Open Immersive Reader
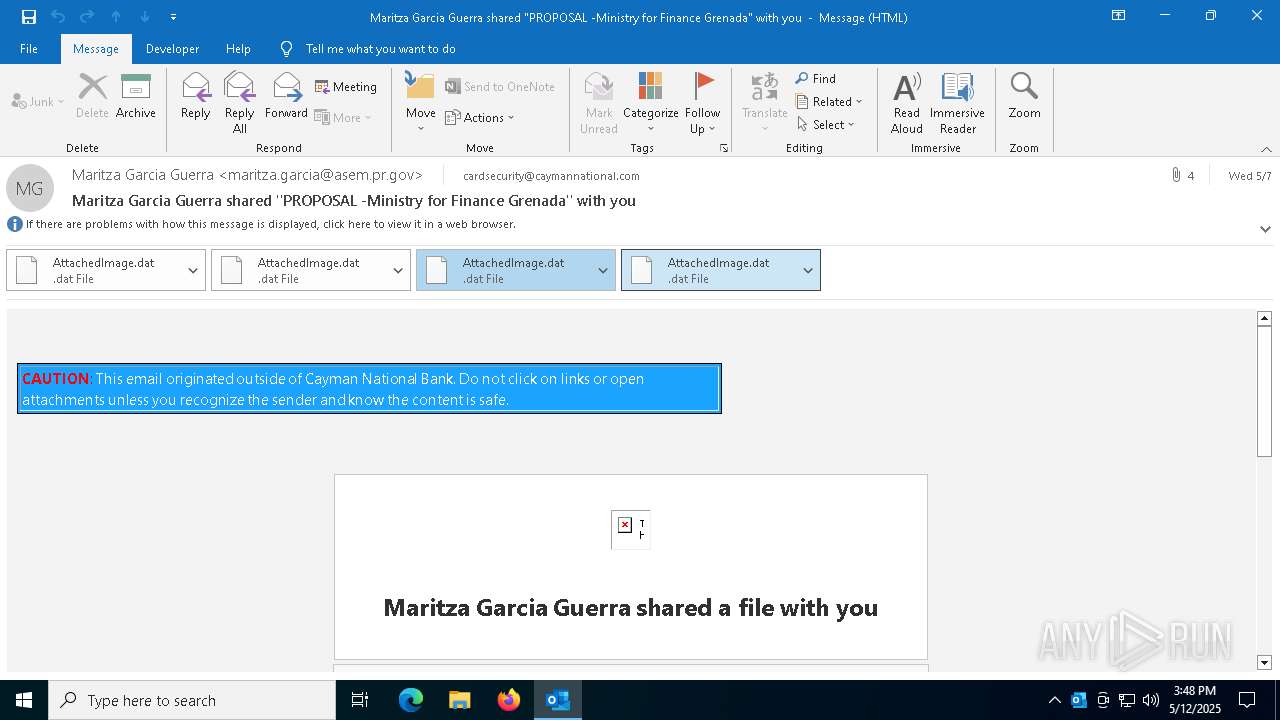 [x=958, y=102]
